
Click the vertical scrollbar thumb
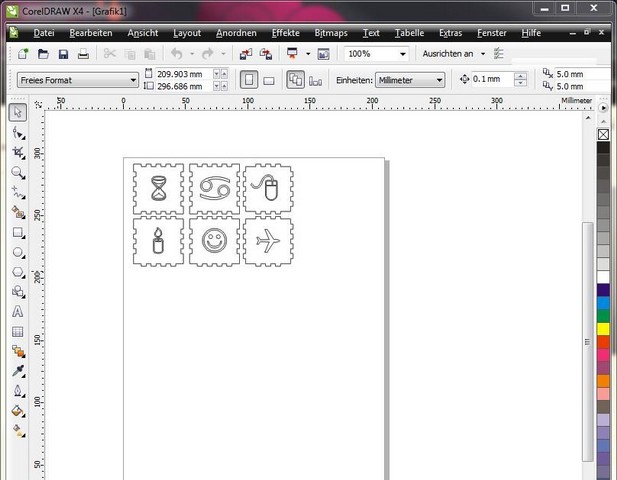[x=587, y=342]
